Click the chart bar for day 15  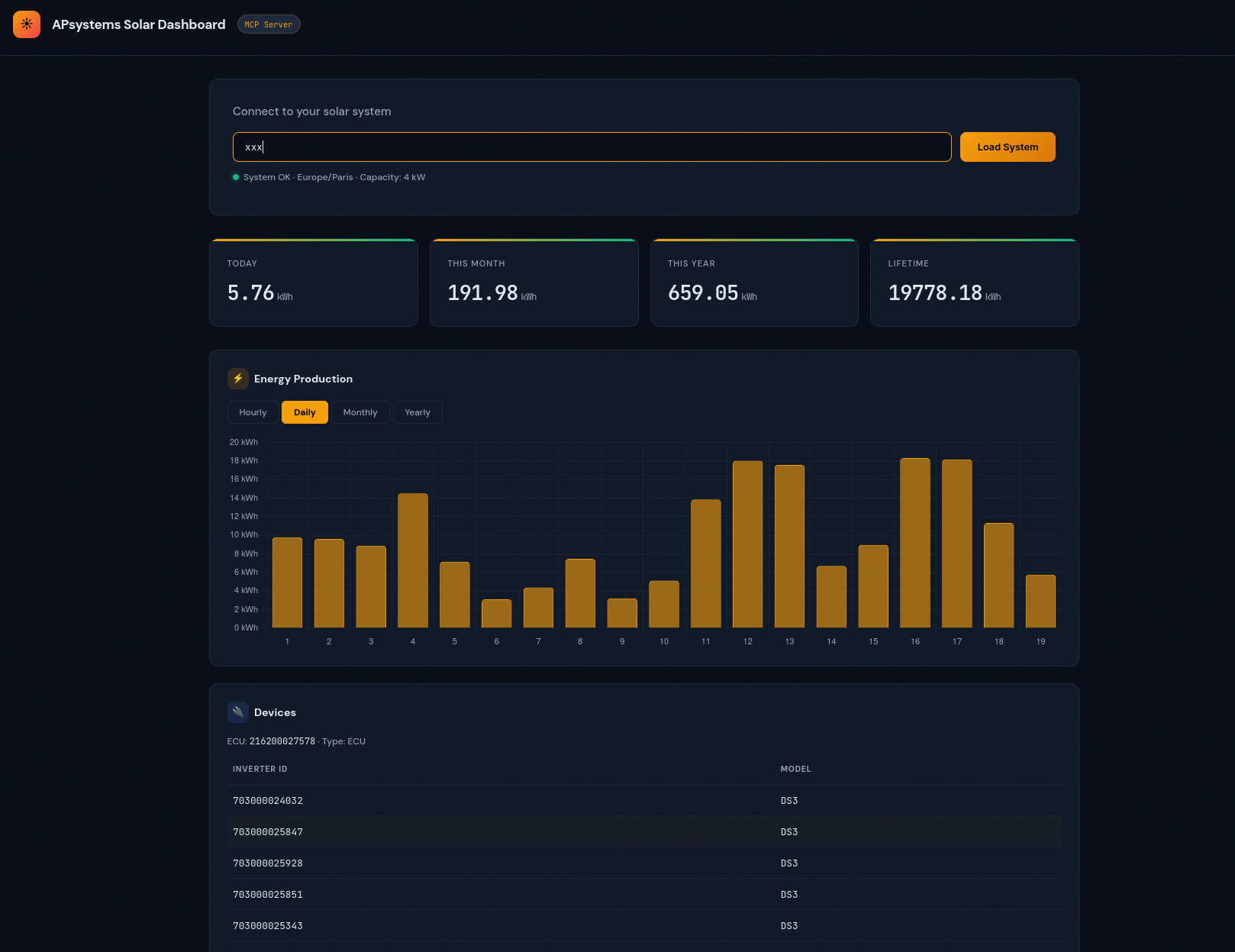coord(873,586)
